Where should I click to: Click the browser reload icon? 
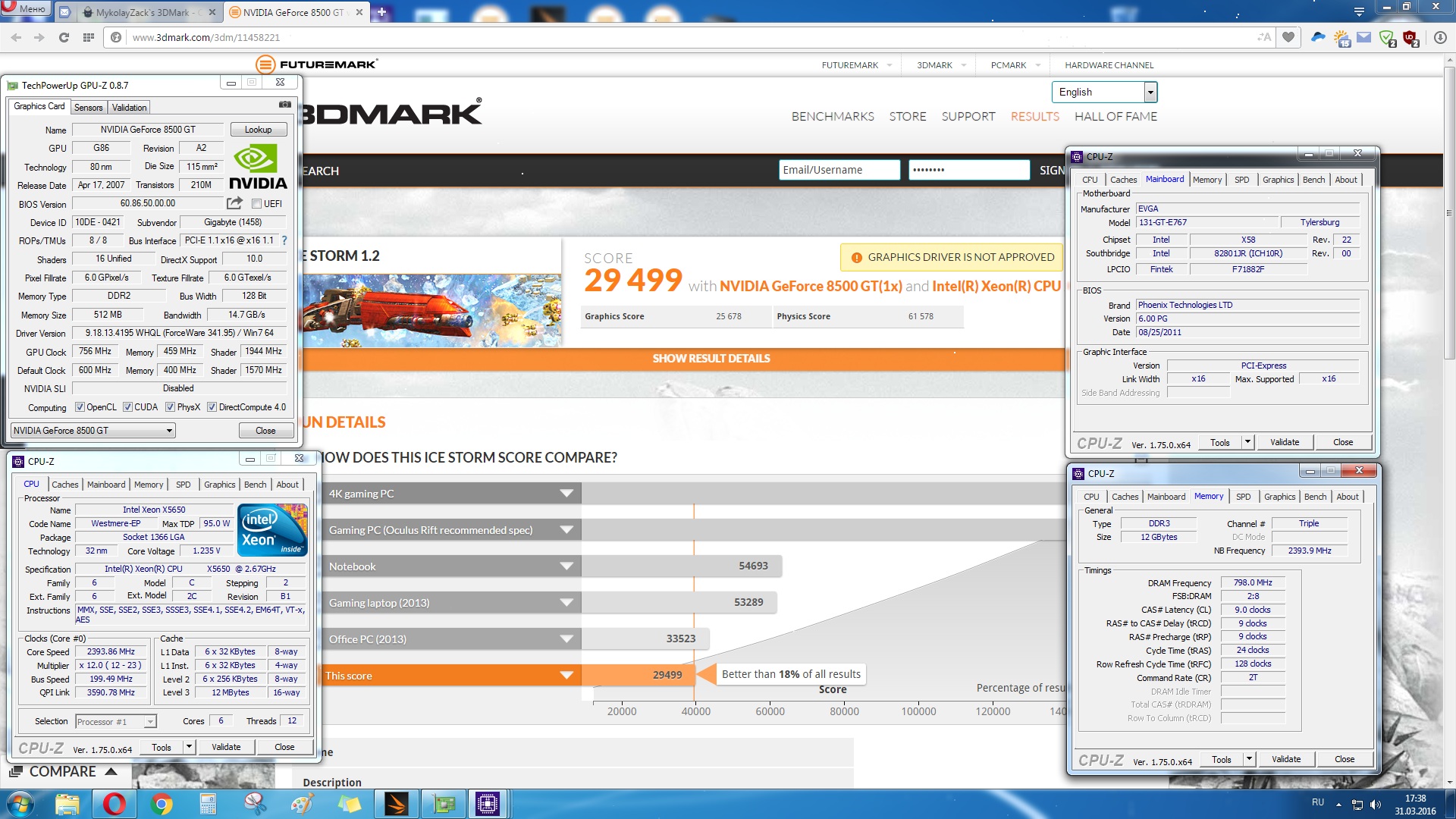pos(64,37)
